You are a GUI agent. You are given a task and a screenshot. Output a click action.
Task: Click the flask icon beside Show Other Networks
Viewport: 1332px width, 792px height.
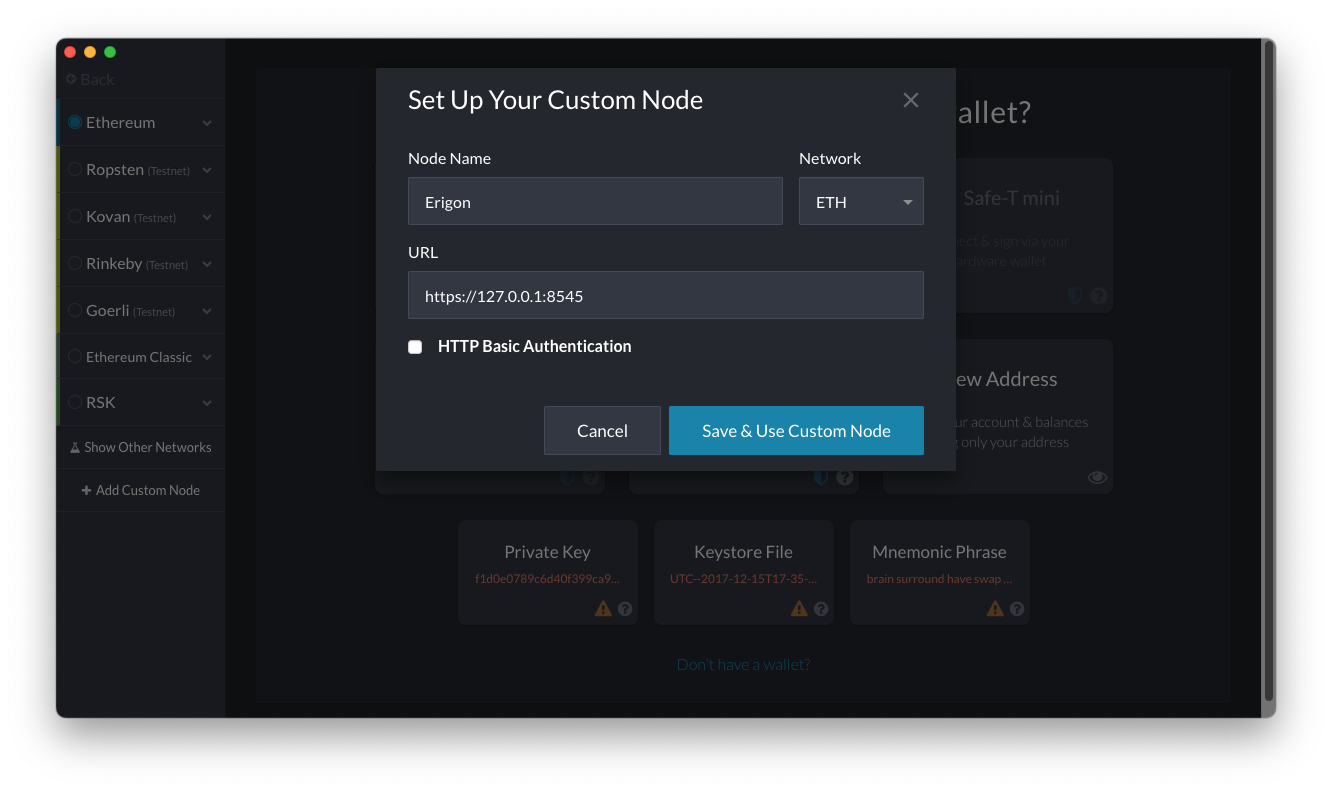pyautogui.click(x=75, y=448)
